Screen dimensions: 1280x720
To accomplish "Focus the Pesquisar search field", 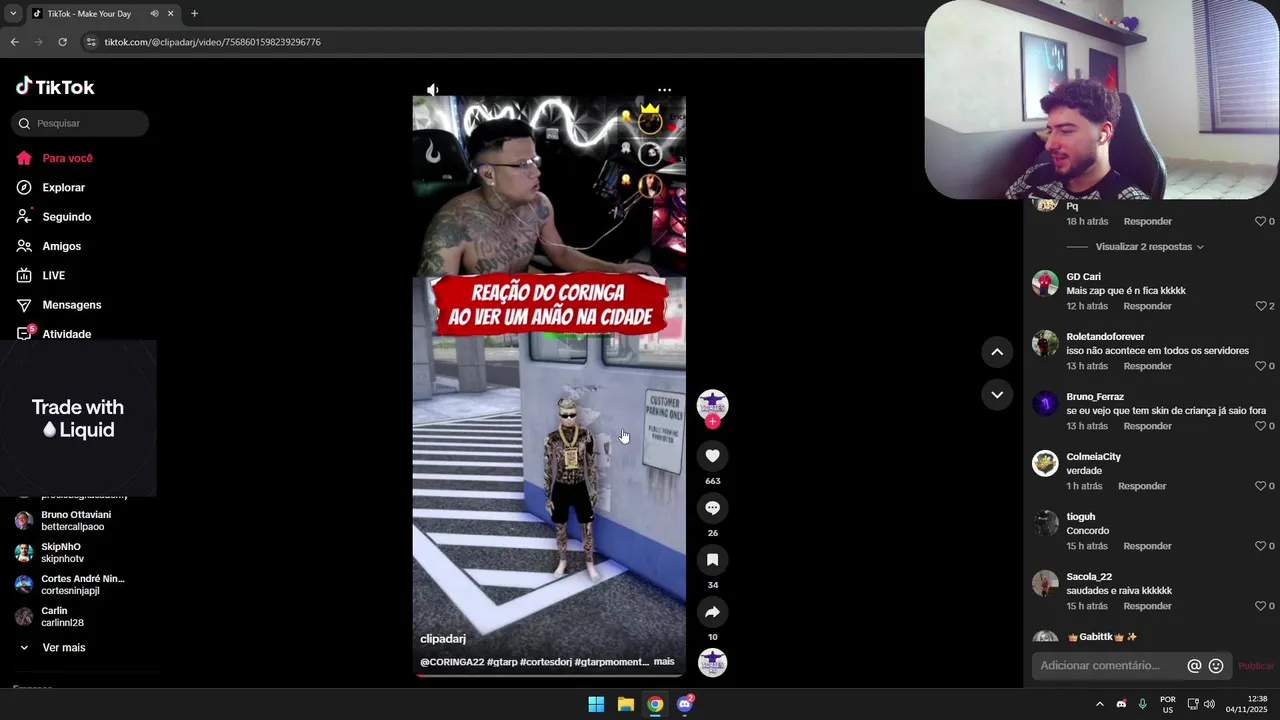I will [x=80, y=123].
